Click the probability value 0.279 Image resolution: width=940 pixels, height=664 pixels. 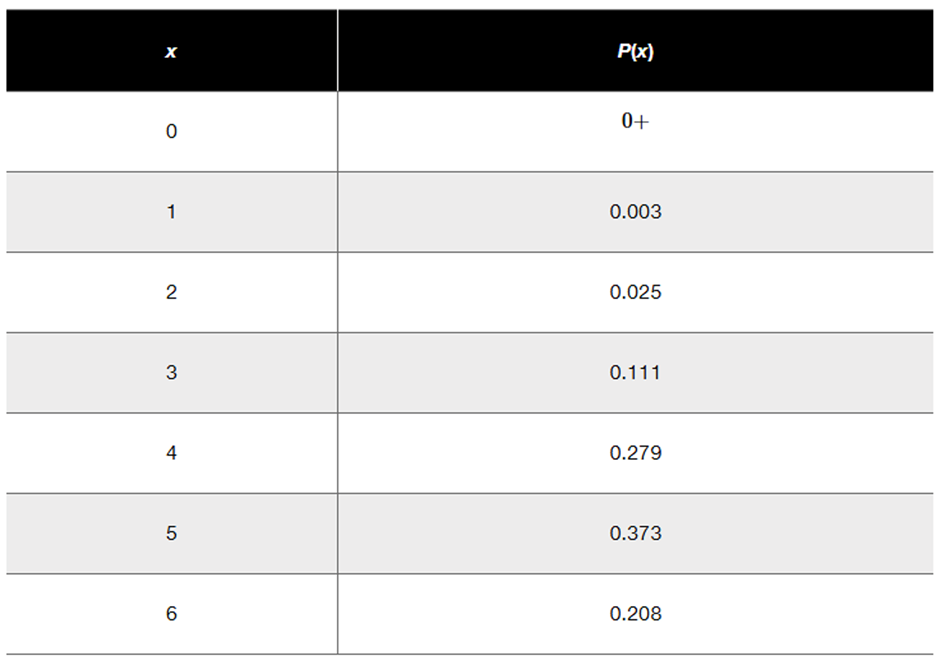pyautogui.click(x=635, y=453)
